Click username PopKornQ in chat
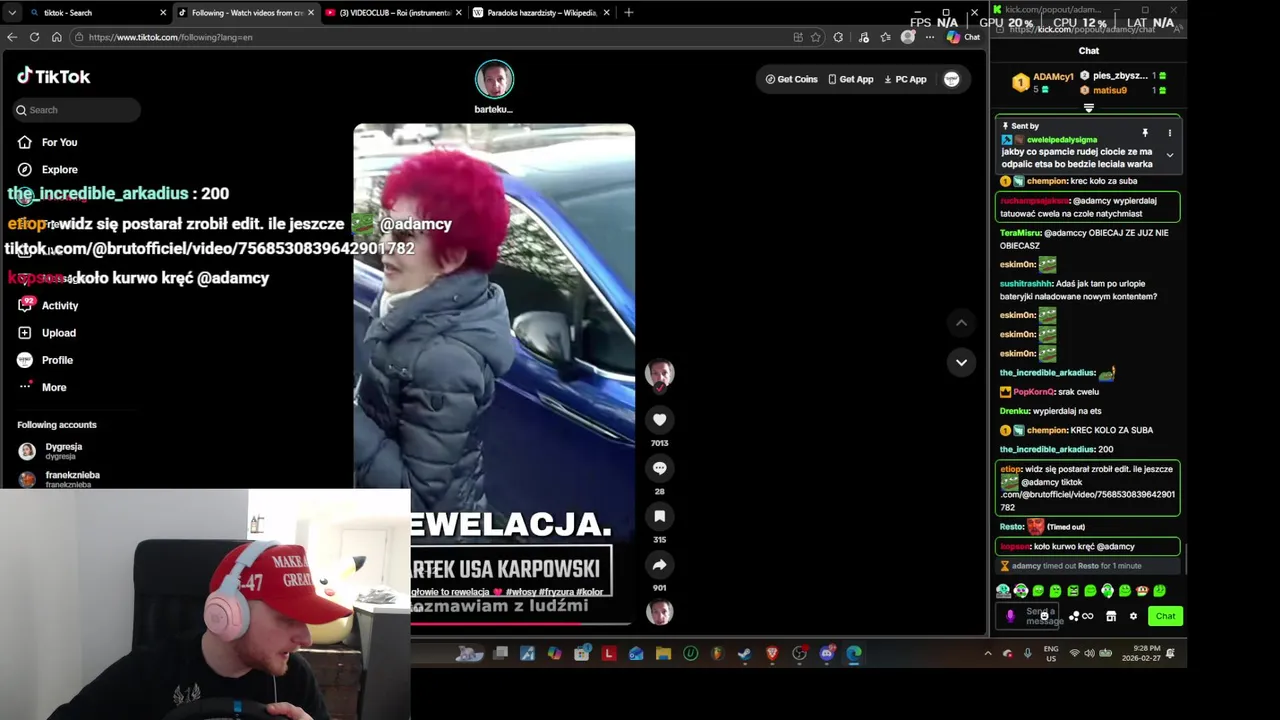 coord(1034,392)
